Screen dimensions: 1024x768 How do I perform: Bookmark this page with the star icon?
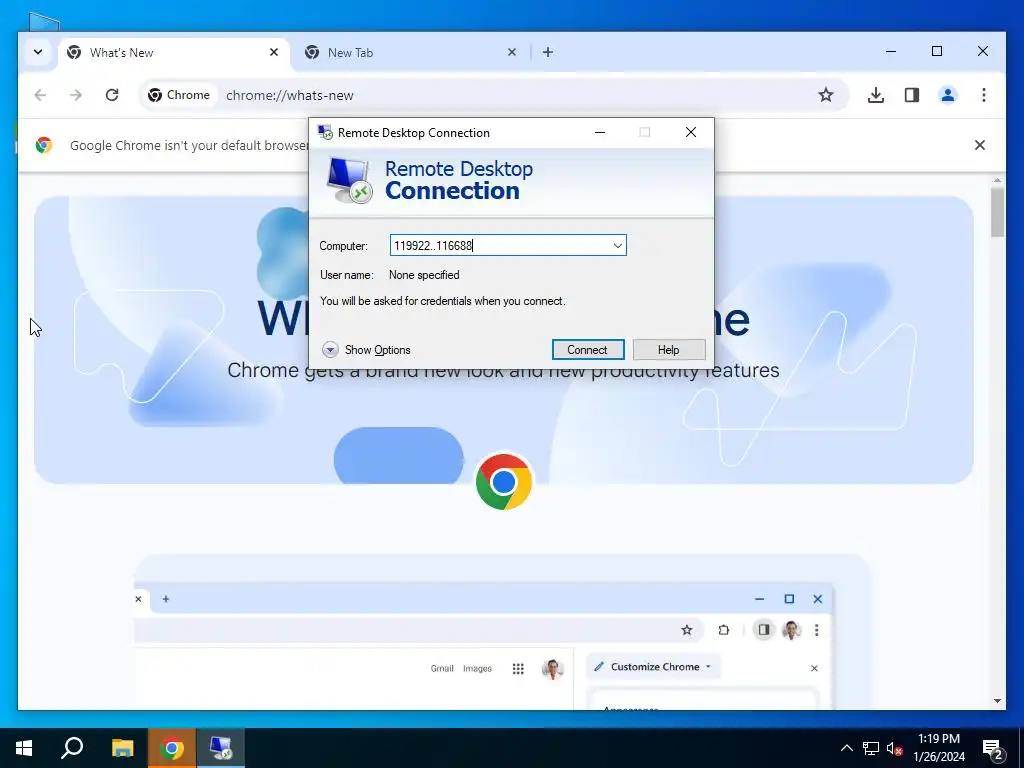pyautogui.click(x=825, y=95)
